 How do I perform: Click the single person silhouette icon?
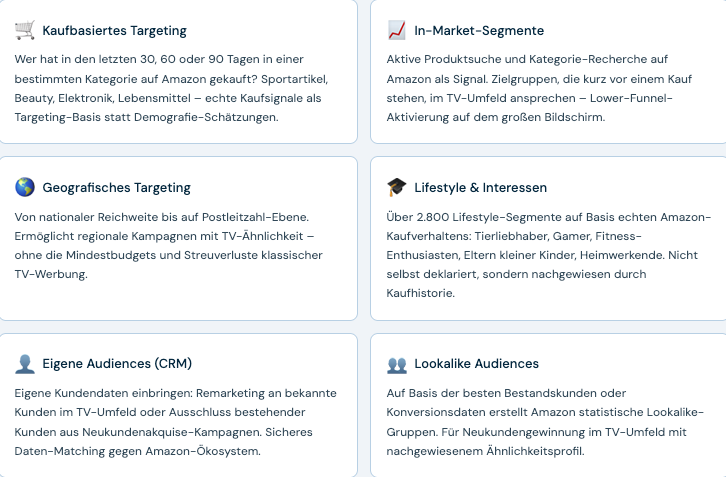(25, 364)
